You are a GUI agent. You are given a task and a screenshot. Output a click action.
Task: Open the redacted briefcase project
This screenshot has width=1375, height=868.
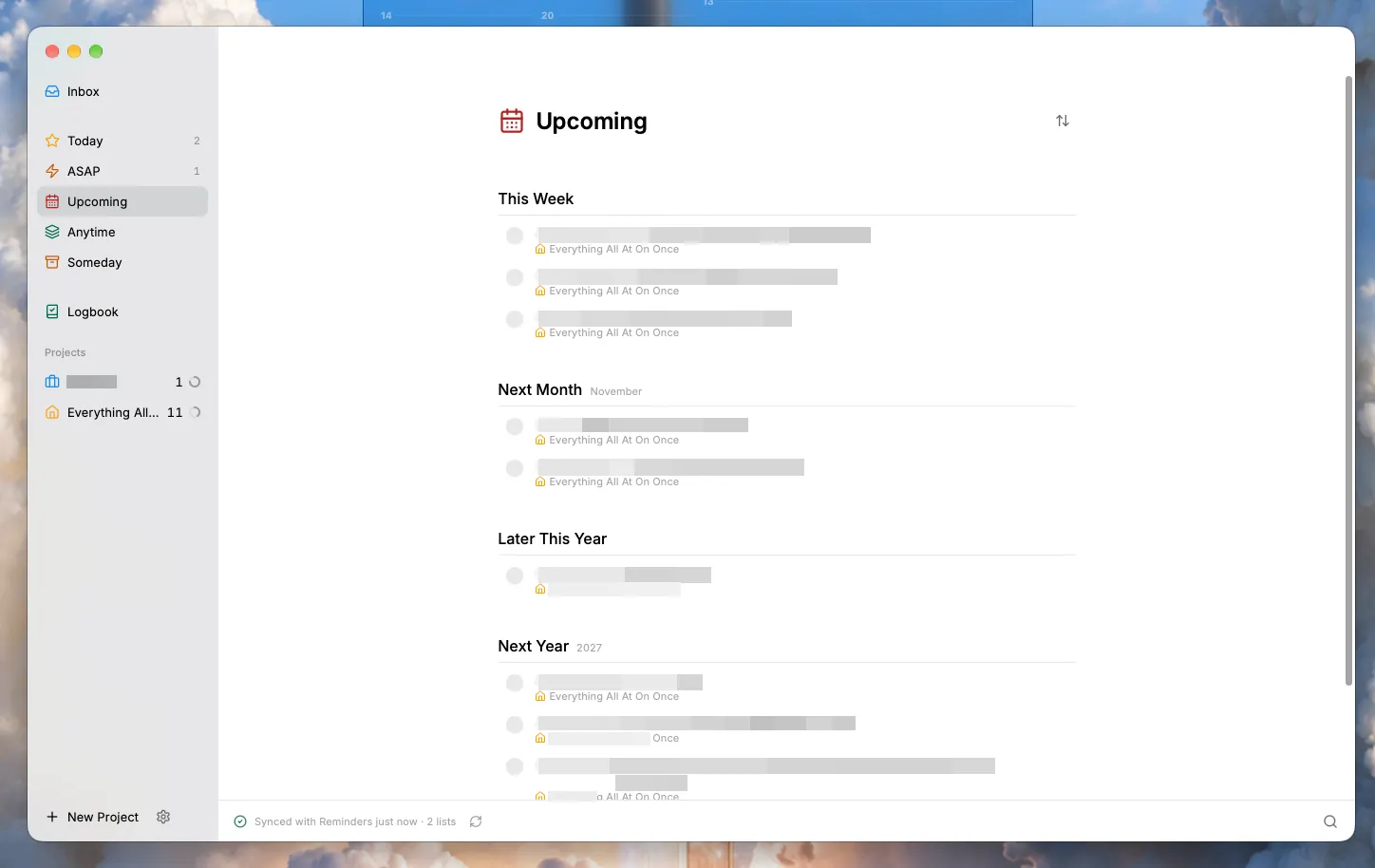coord(122,382)
